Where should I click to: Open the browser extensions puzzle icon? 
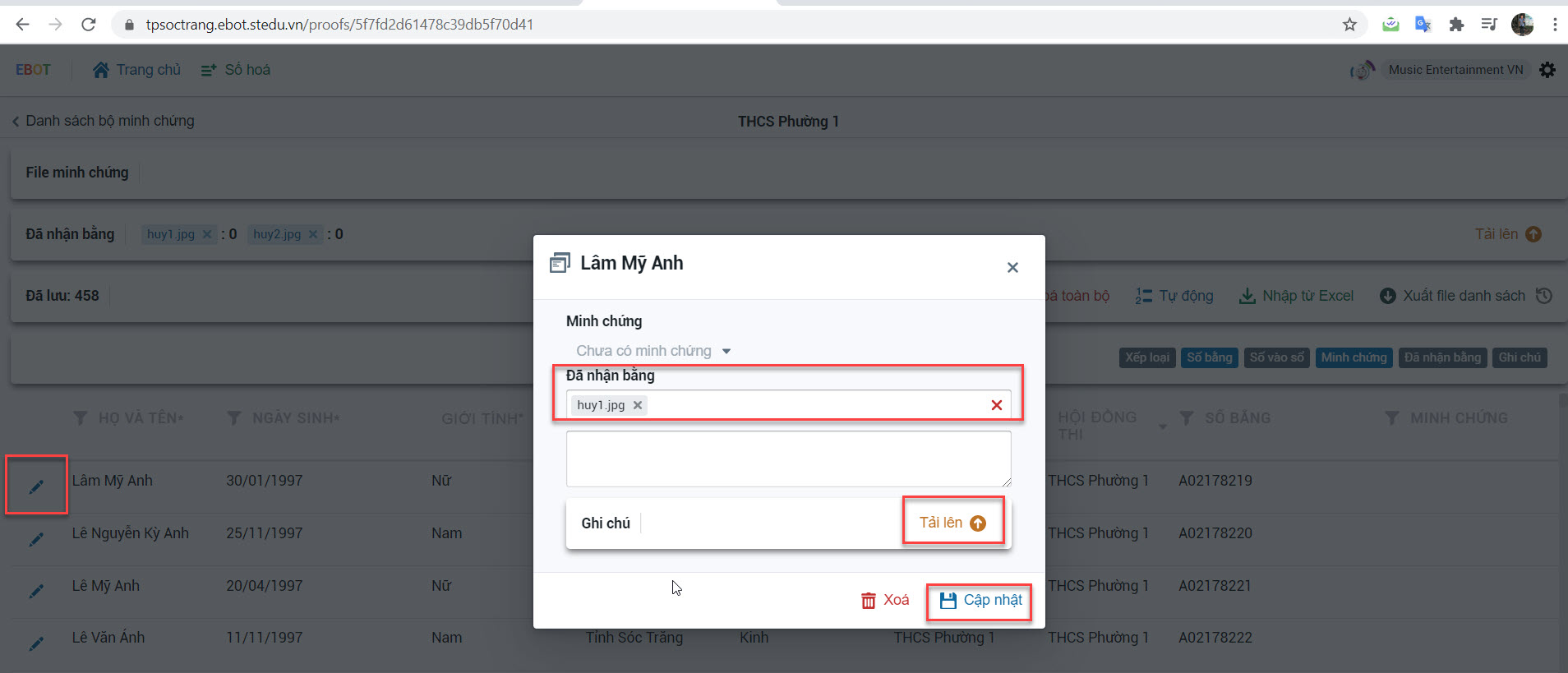tap(1456, 25)
